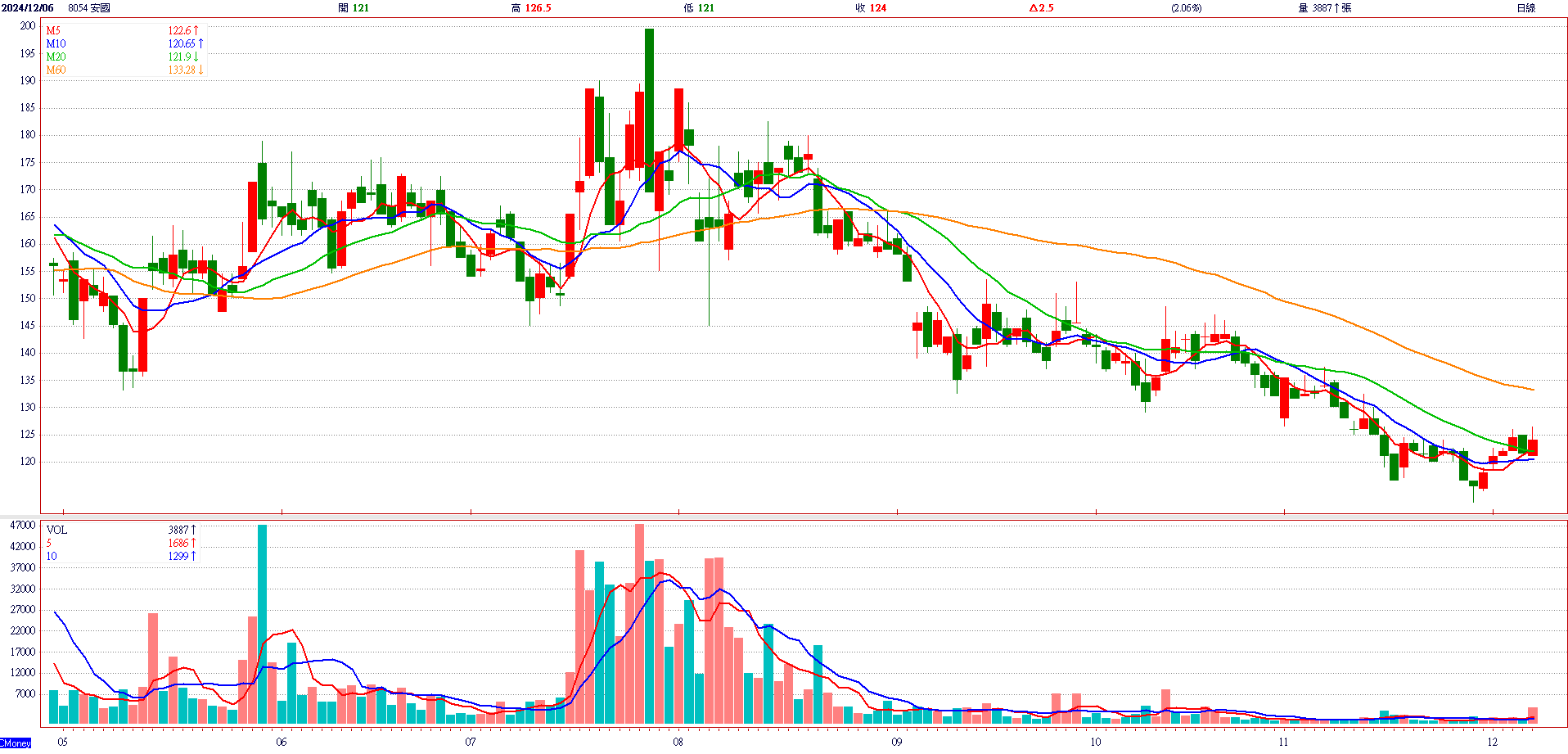Click the 155 price axis label
The width and height of the screenshot is (1568, 754).
click(x=28, y=271)
